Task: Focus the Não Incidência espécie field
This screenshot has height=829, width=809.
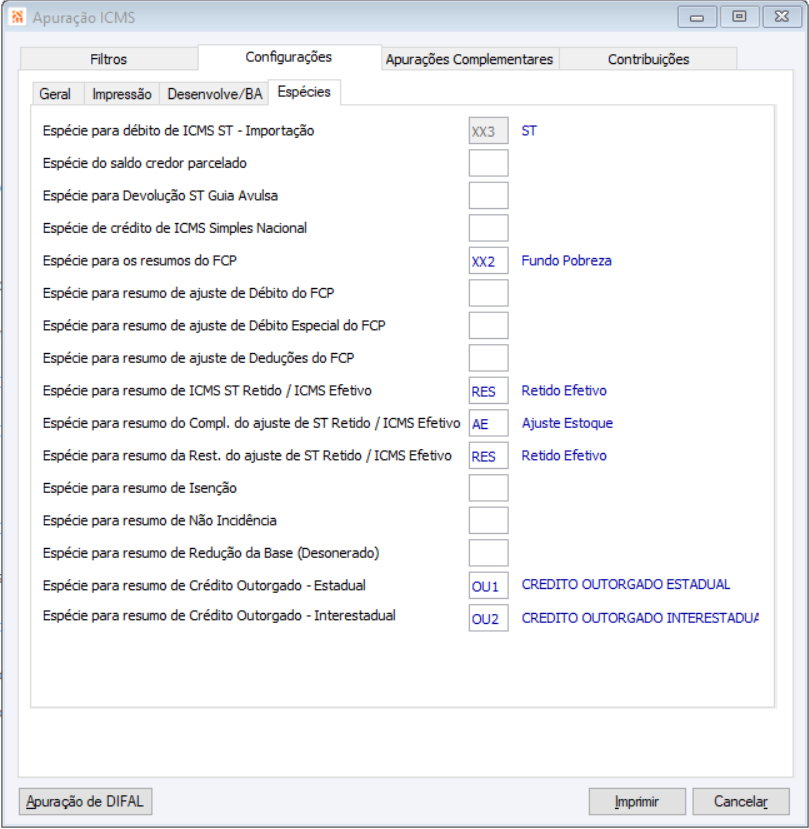Action: pos(488,520)
